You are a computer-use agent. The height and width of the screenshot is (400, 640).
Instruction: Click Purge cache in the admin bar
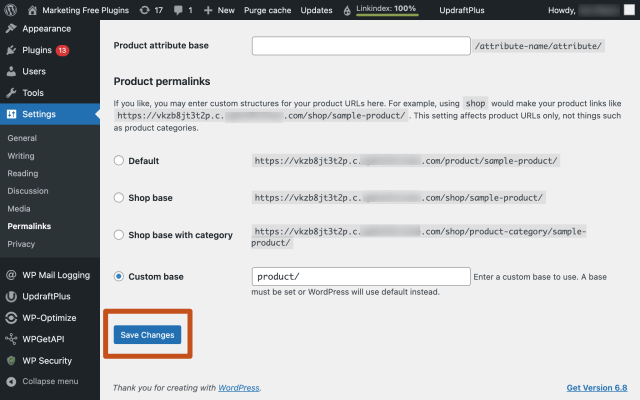click(x=267, y=10)
